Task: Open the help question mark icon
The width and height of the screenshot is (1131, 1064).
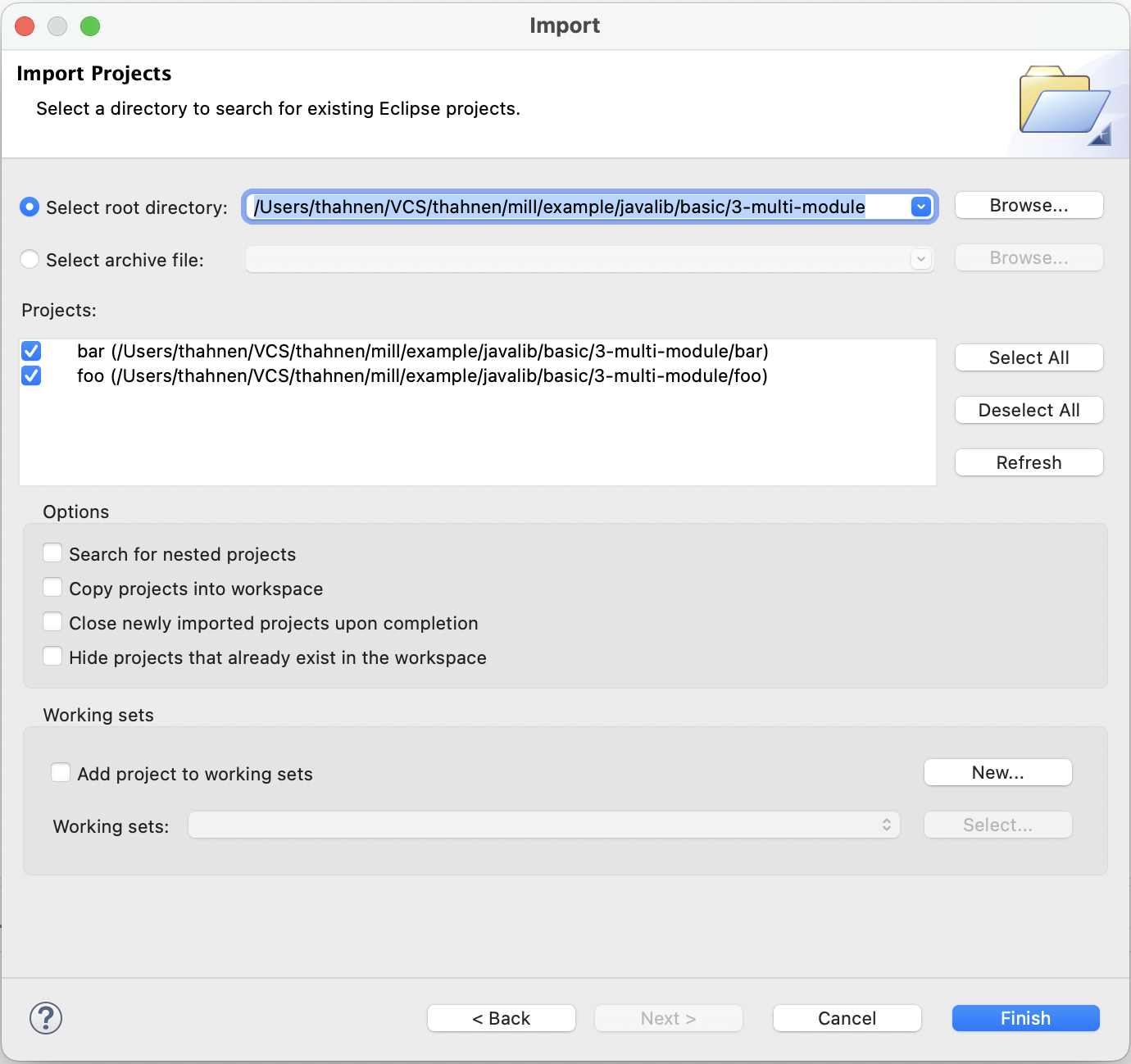Action: 45,1018
